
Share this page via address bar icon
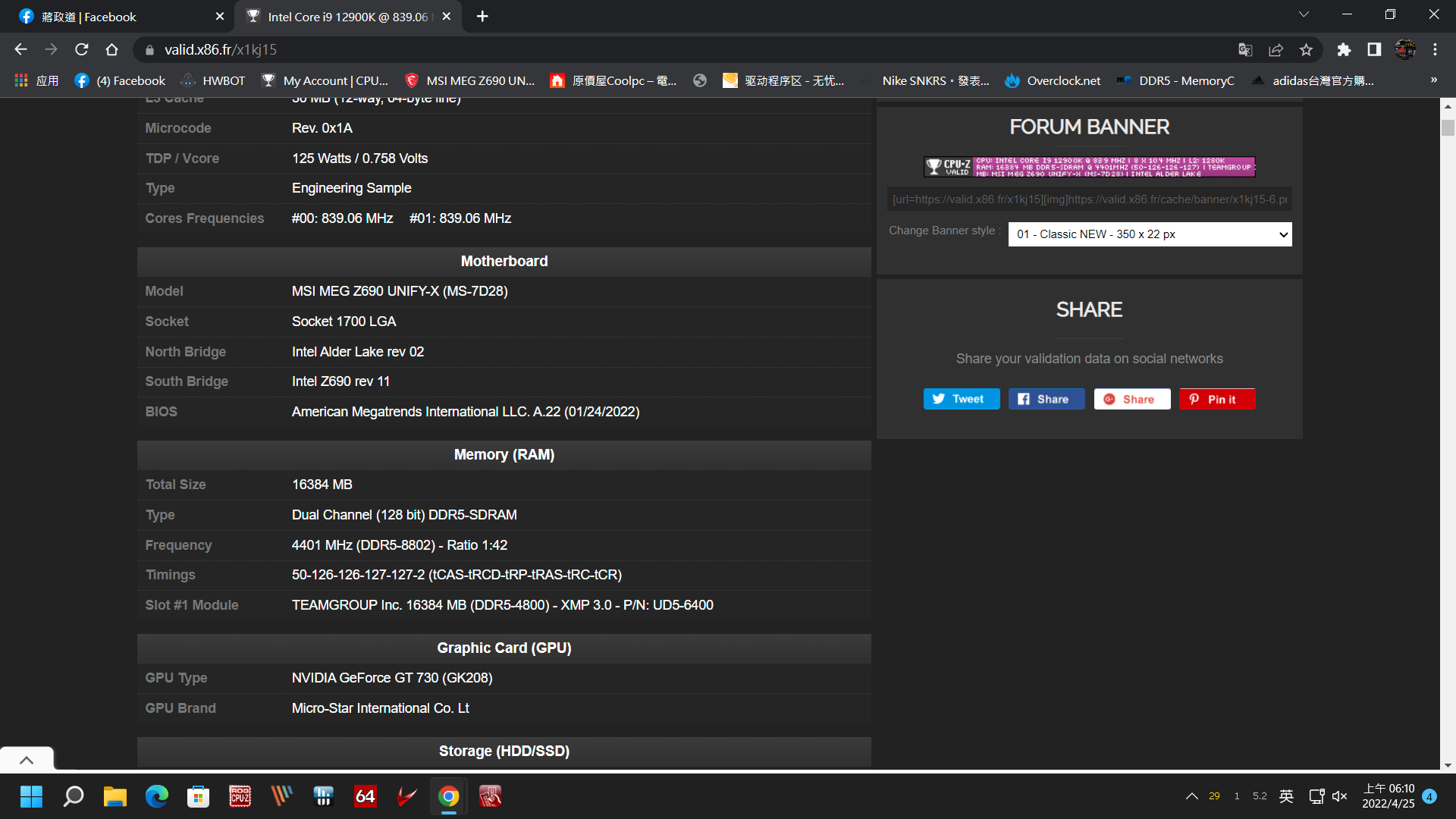tap(1276, 49)
